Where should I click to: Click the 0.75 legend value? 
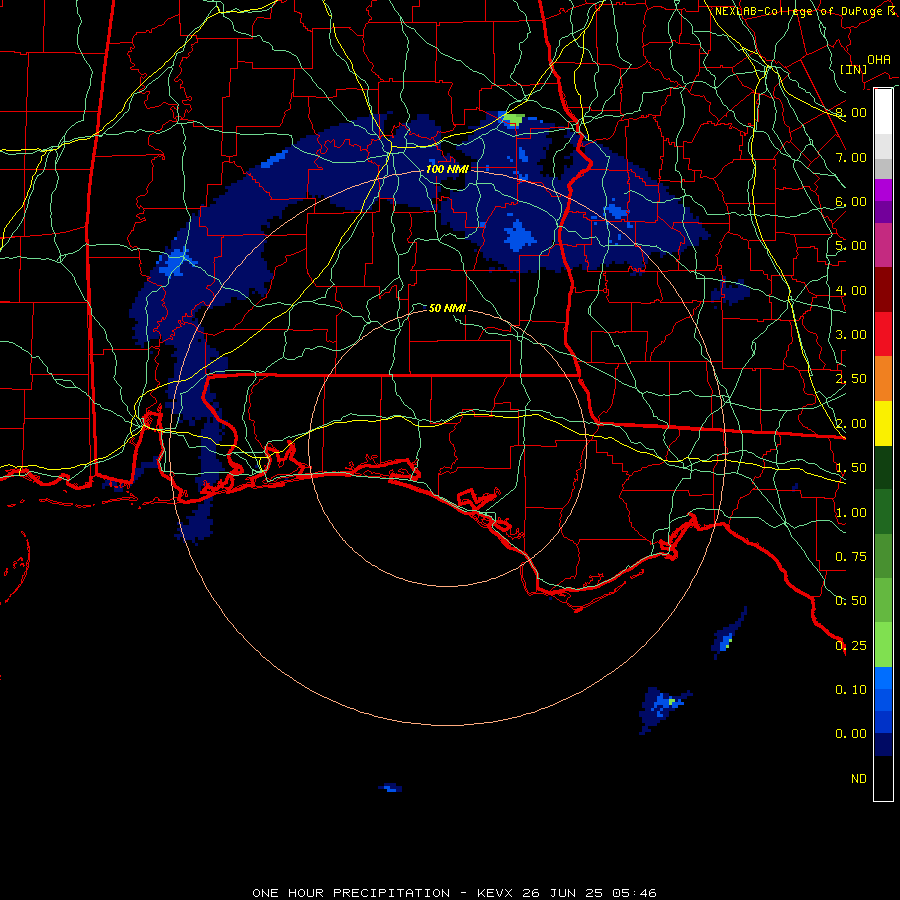[x=851, y=557]
